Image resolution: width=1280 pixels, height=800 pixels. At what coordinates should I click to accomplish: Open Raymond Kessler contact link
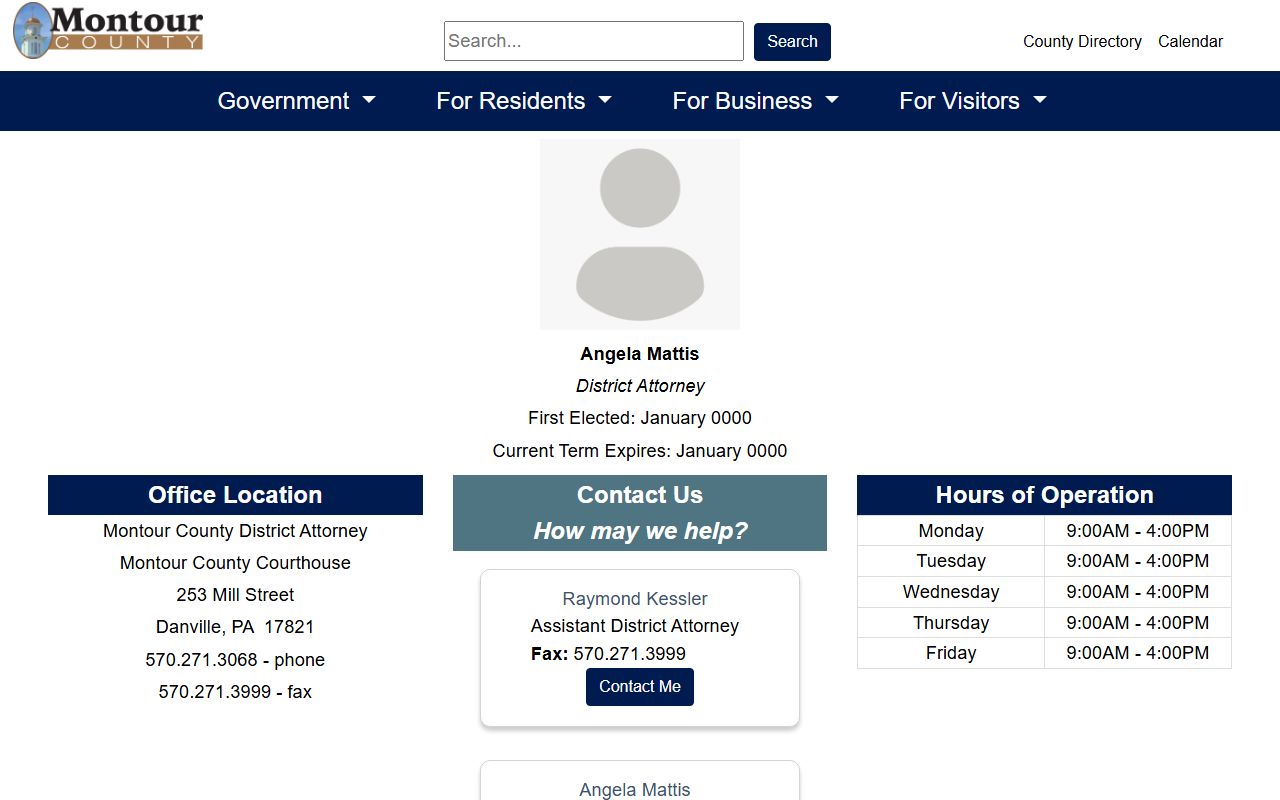[x=635, y=599]
